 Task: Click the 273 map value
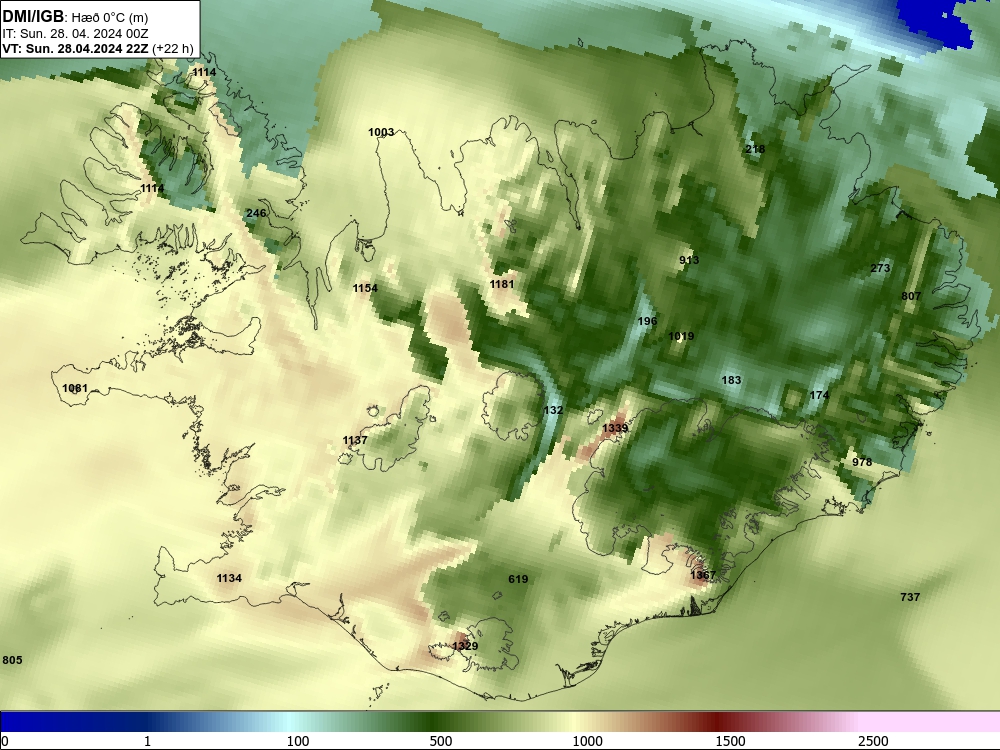point(880,268)
